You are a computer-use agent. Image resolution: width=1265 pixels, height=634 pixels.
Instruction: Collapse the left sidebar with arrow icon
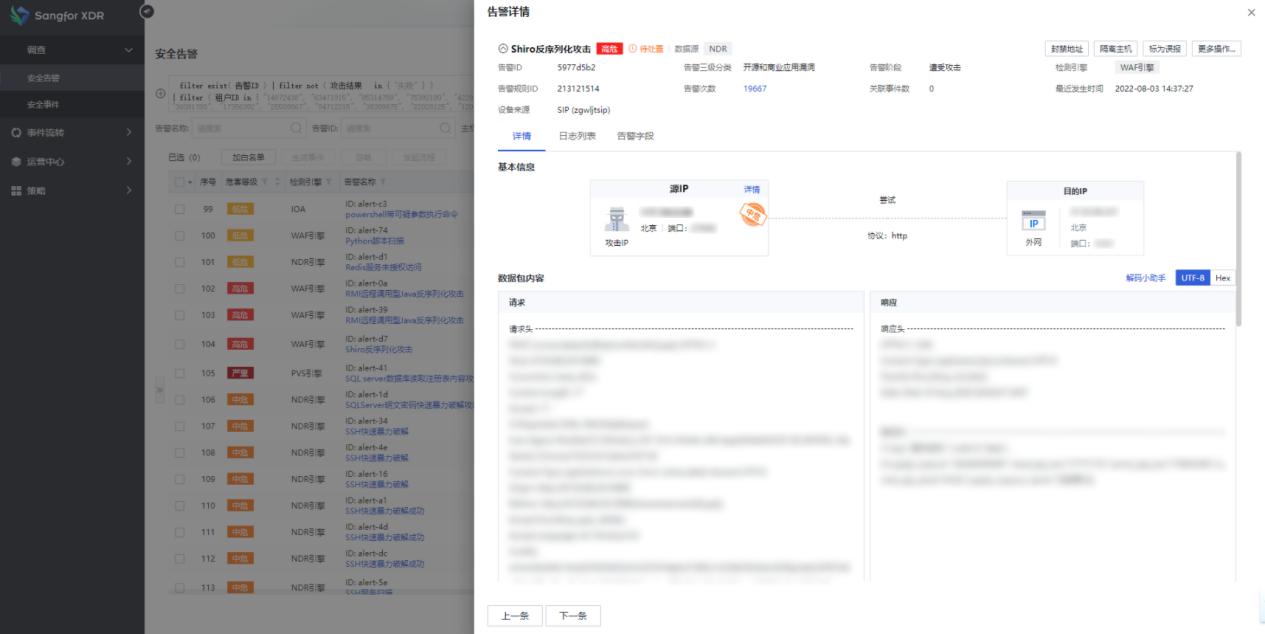pos(147,11)
